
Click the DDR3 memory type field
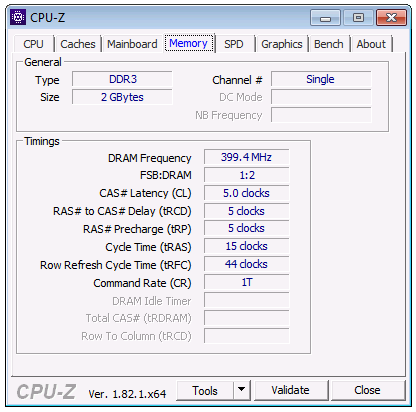pyautogui.click(x=122, y=79)
